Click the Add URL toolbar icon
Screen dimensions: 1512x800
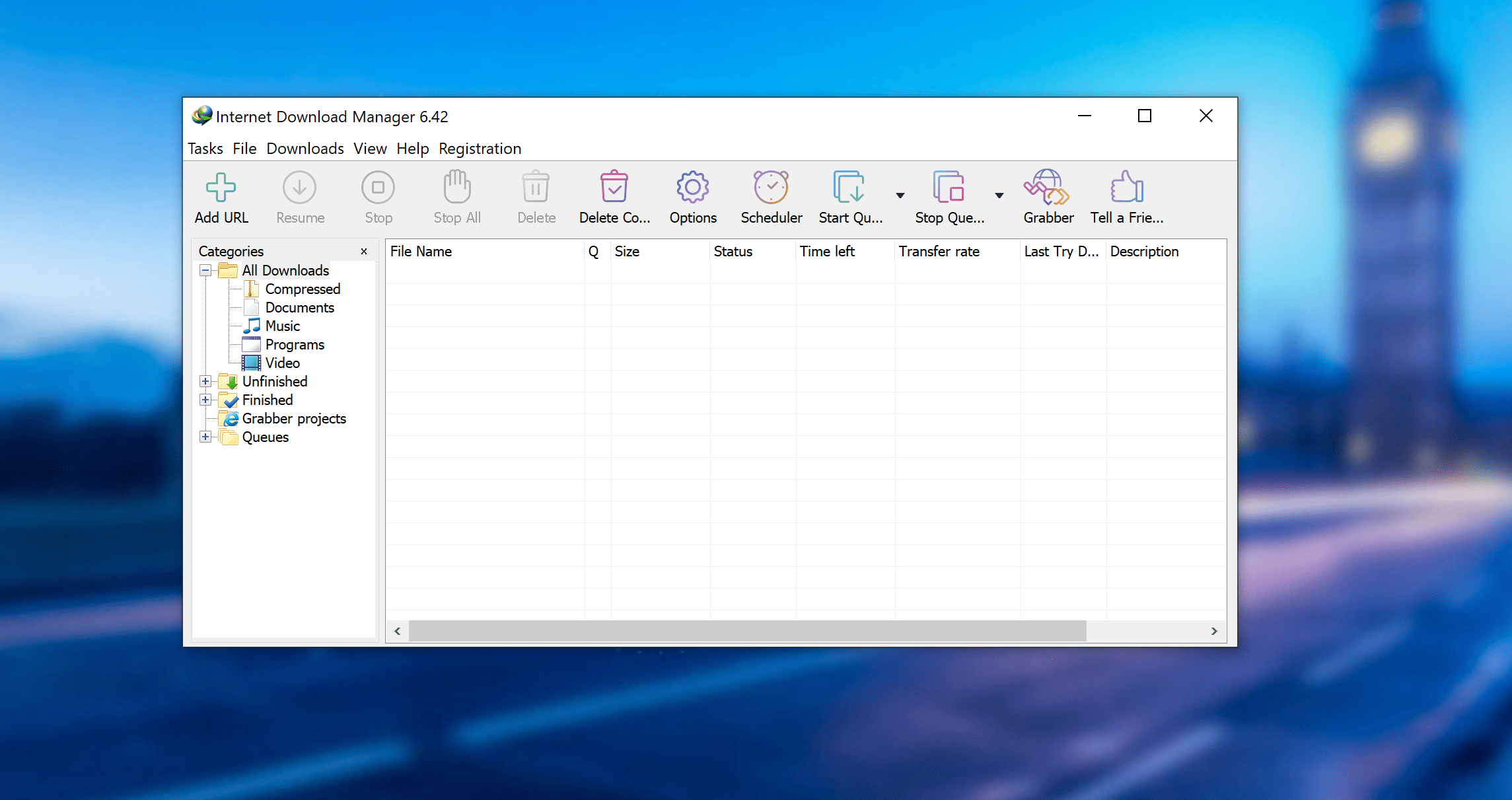click(x=221, y=188)
